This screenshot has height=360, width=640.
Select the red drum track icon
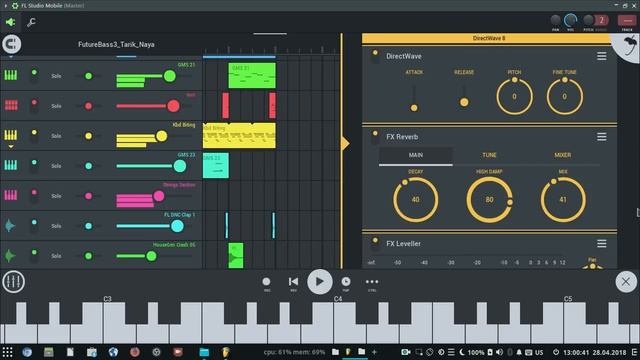click(11, 105)
